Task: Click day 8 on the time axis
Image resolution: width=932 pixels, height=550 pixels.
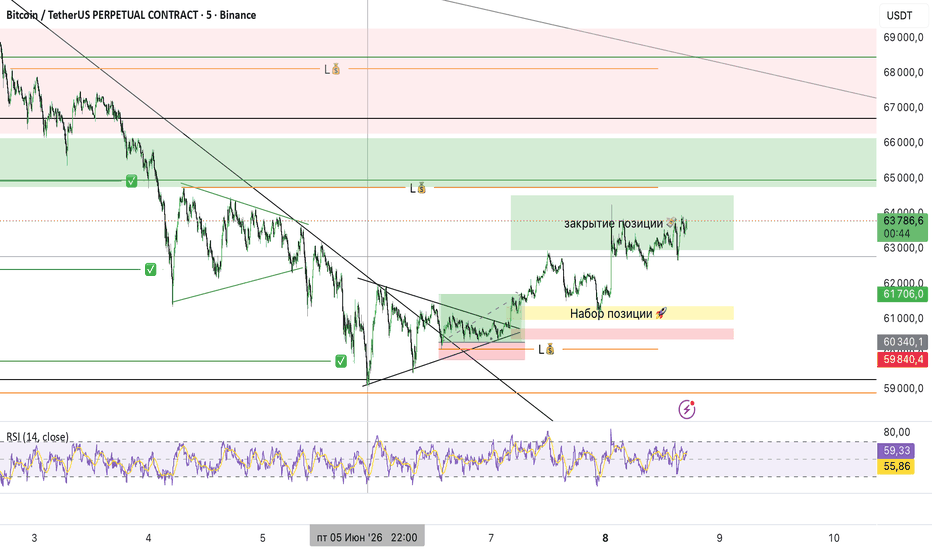Action: (605, 538)
